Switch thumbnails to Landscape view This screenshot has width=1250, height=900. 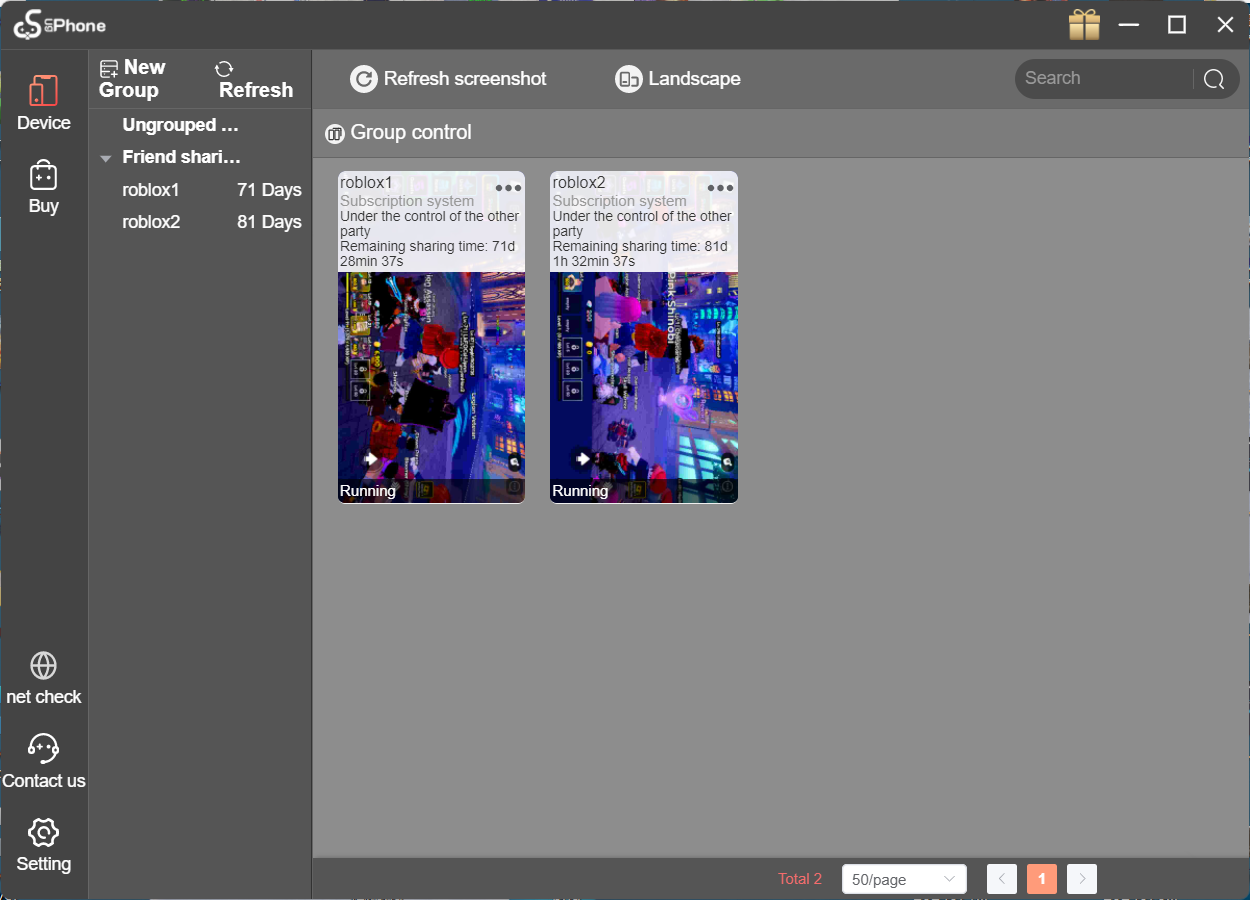click(x=678, y=79)
